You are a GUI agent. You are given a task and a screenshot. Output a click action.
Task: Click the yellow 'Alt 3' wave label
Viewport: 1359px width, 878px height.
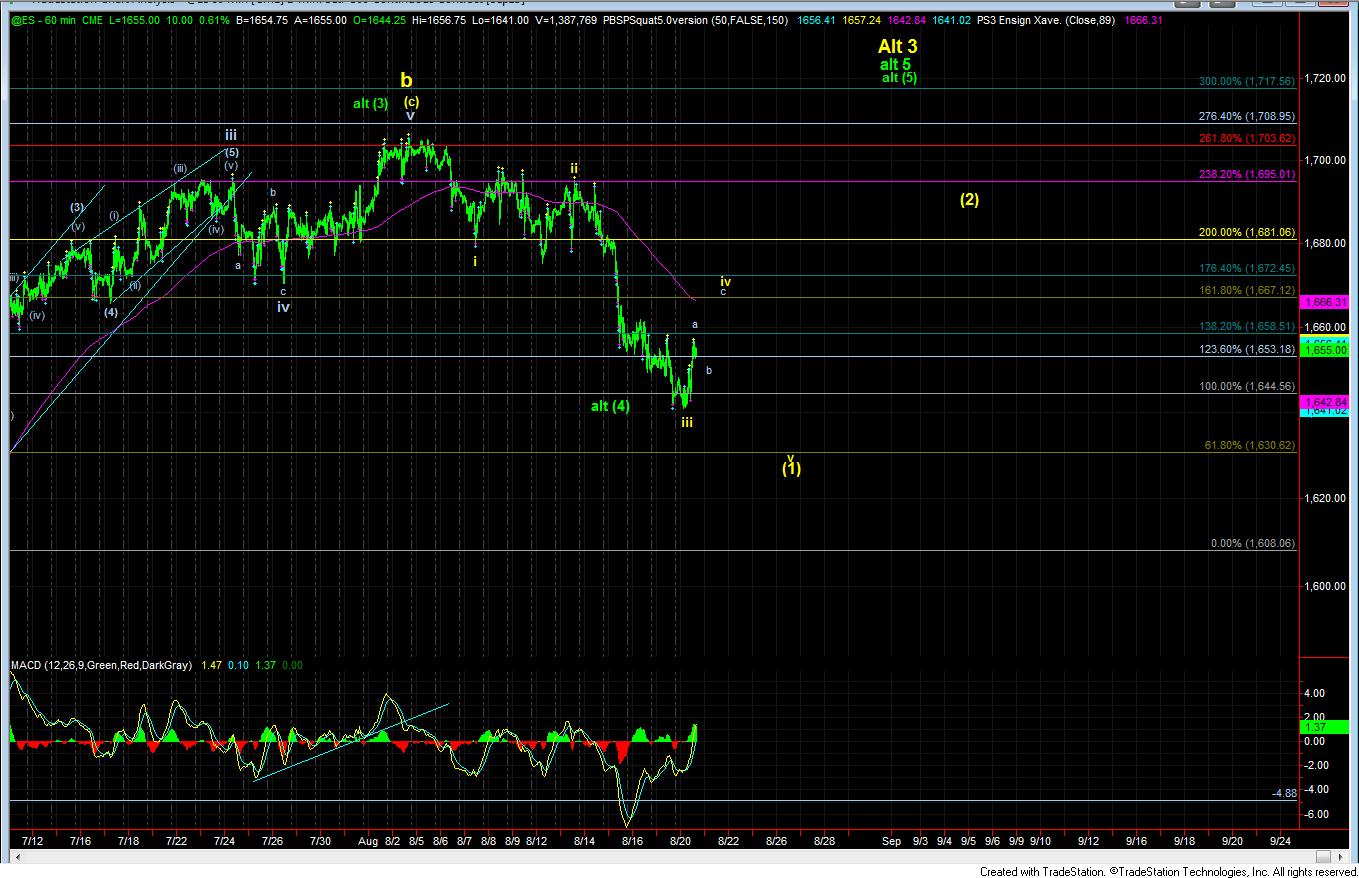pyautogui.click(x=897, y=46)
